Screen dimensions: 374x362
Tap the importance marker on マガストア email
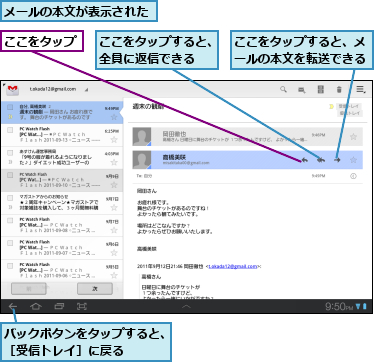click(x=10, y=207)
